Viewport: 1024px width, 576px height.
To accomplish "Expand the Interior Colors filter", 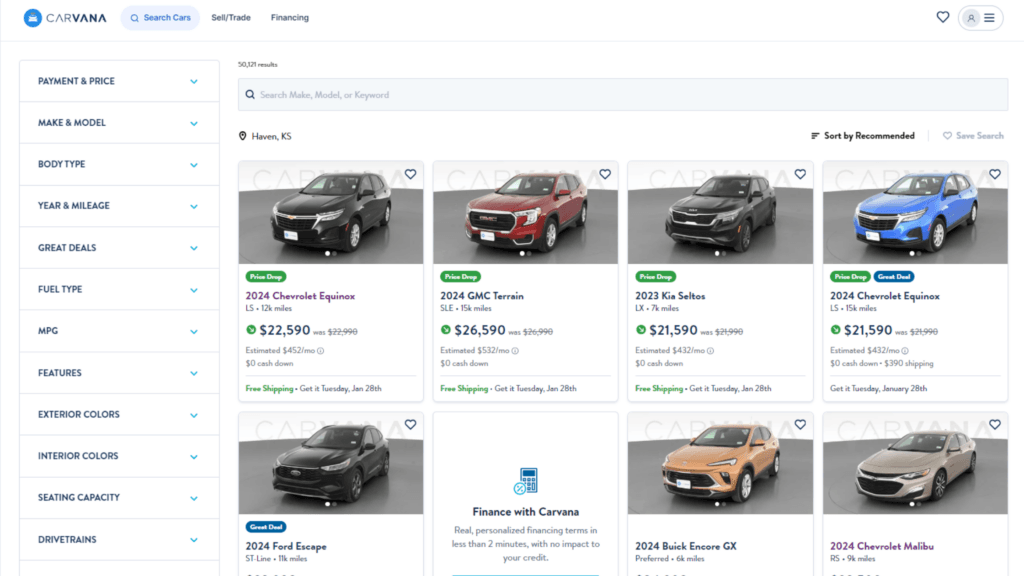I will pos(119,456).
